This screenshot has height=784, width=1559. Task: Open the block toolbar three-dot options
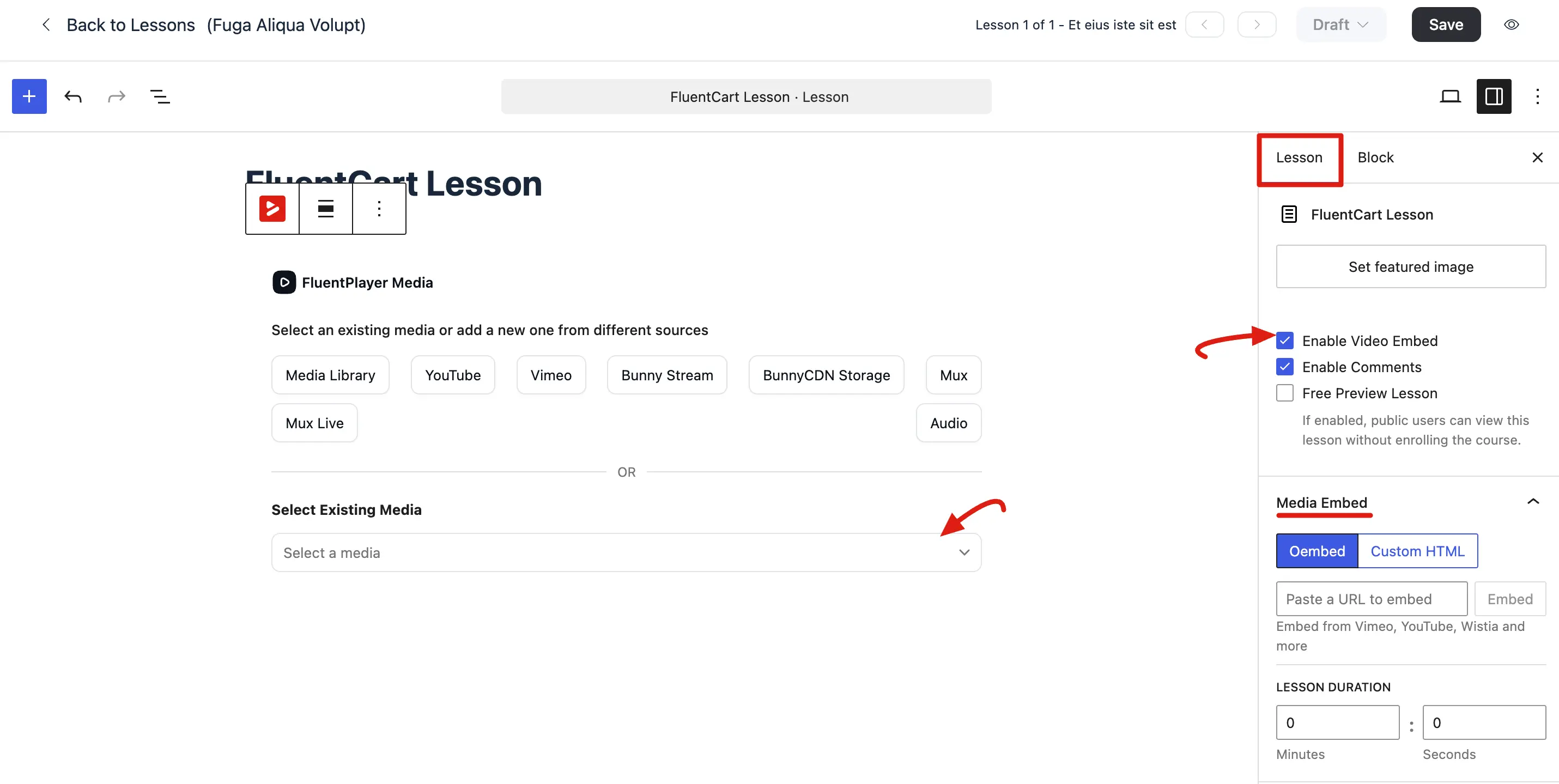(379, 209)
